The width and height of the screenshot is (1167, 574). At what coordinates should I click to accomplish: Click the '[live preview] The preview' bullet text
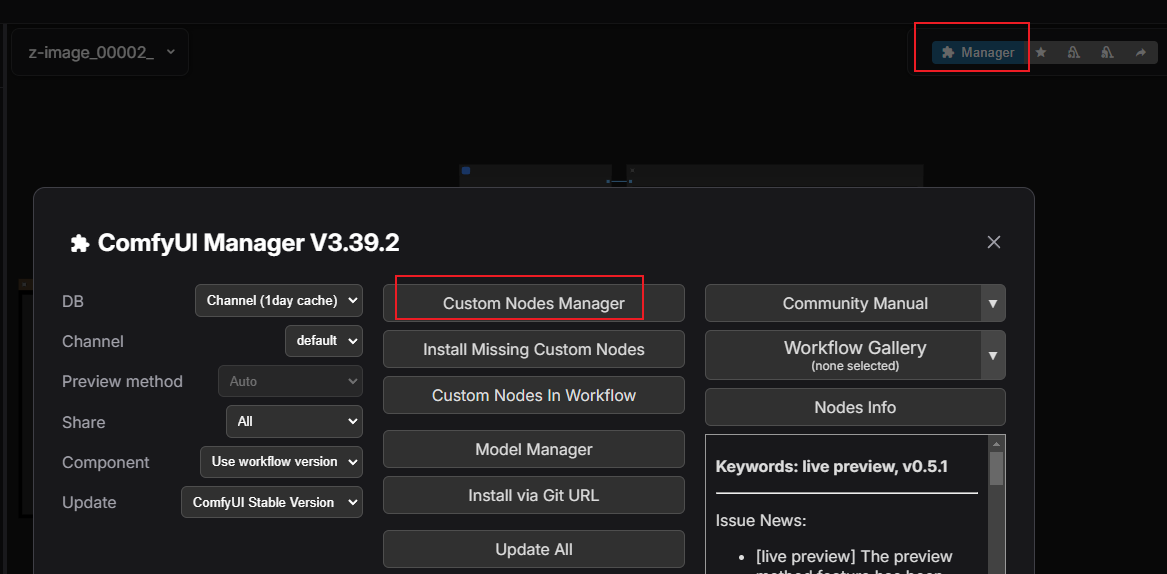point(854,556)
